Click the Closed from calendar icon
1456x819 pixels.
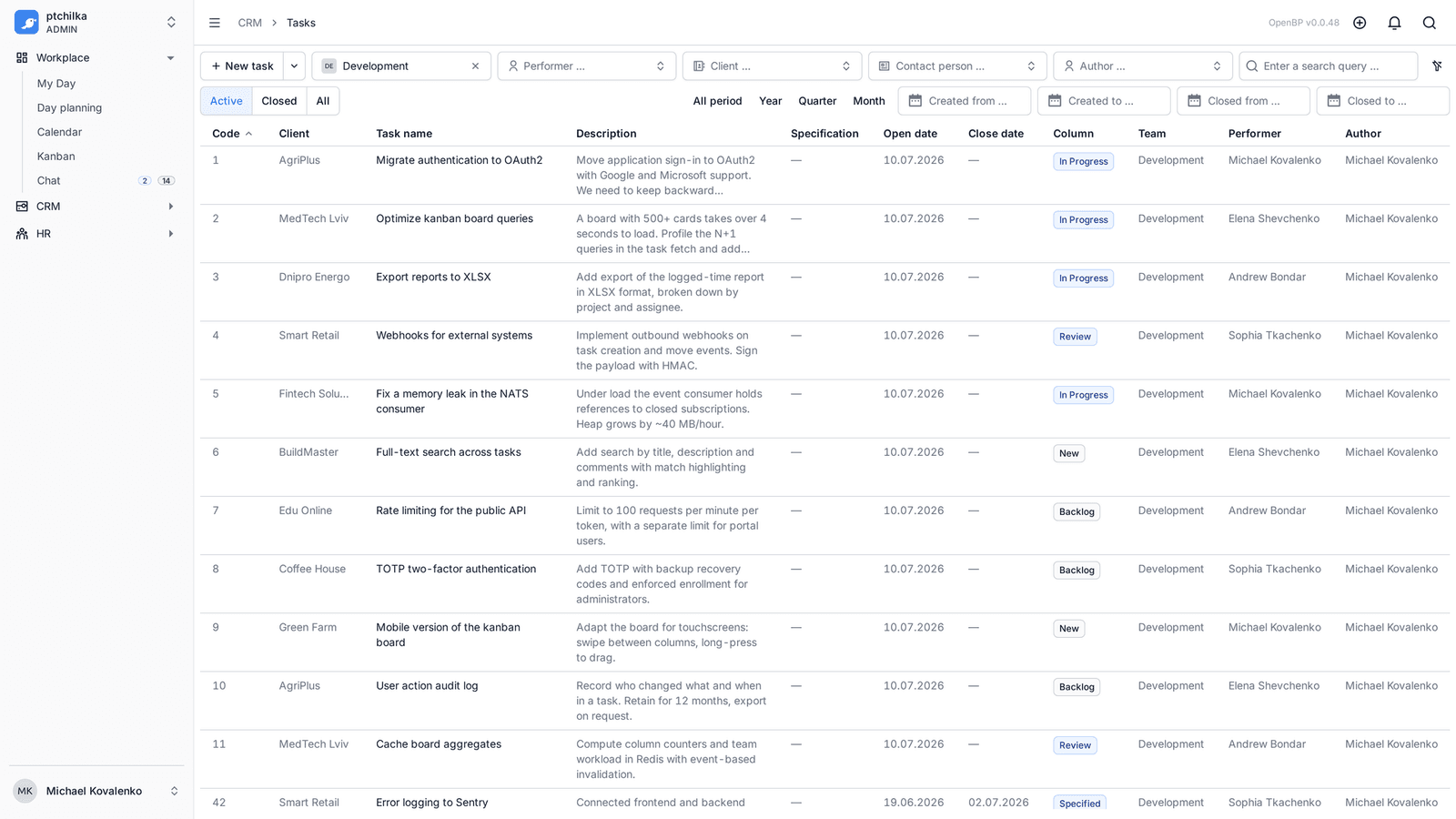click(1194, 101)
